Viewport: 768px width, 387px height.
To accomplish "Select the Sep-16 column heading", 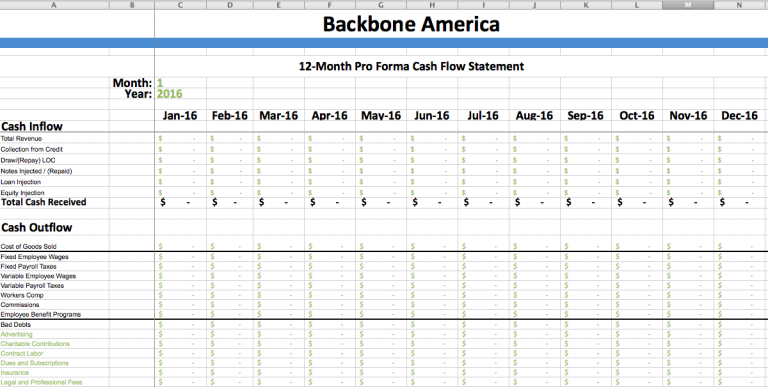I will click(x=585, y=116).
